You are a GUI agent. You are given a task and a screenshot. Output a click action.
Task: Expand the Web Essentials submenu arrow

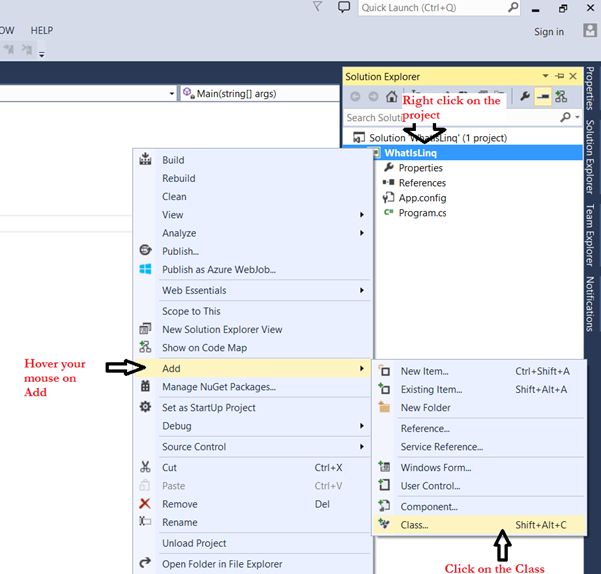click(x=361, y=290)
